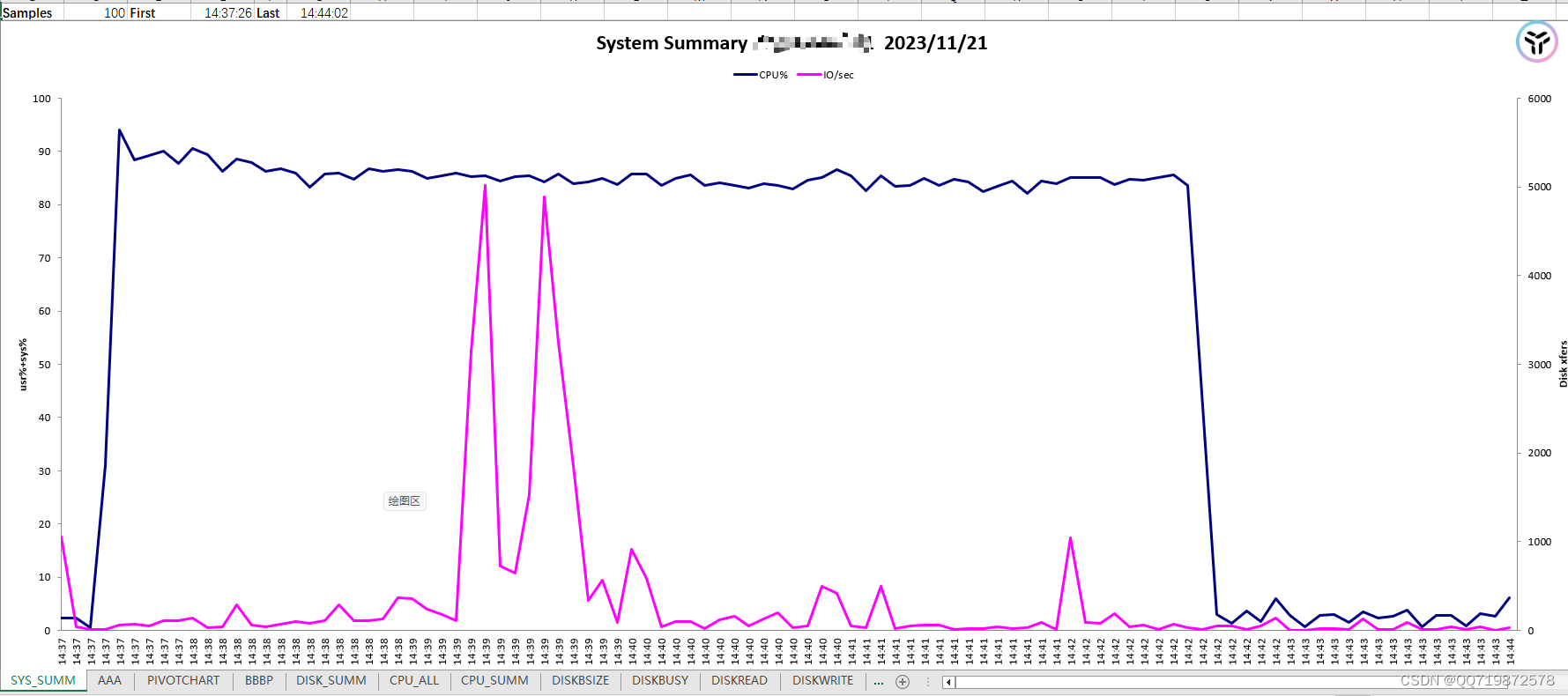Show more sheet tabs via ellipsis
This screenshot has width=1568, height=696.
point(879,682)
